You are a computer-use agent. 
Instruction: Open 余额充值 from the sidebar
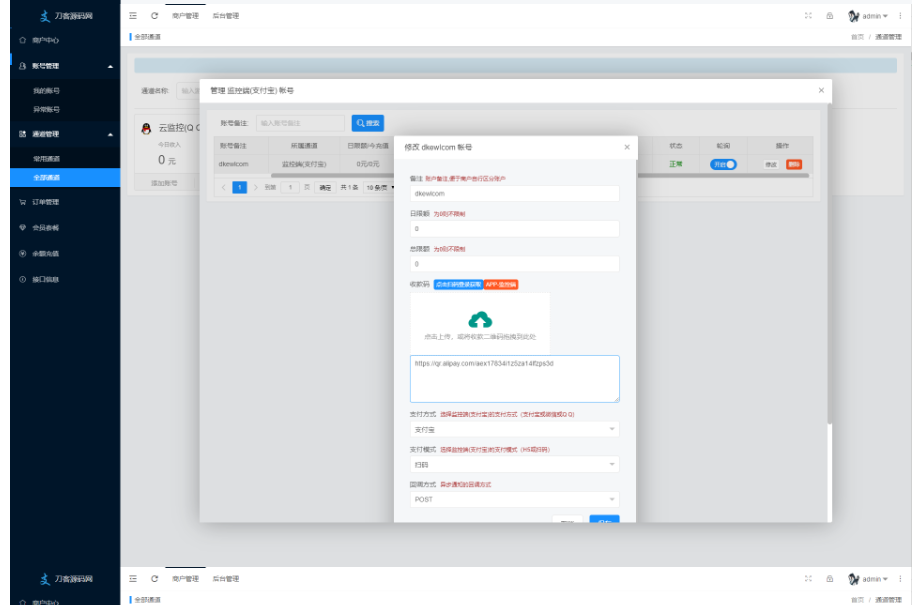[x=46, y=253]
